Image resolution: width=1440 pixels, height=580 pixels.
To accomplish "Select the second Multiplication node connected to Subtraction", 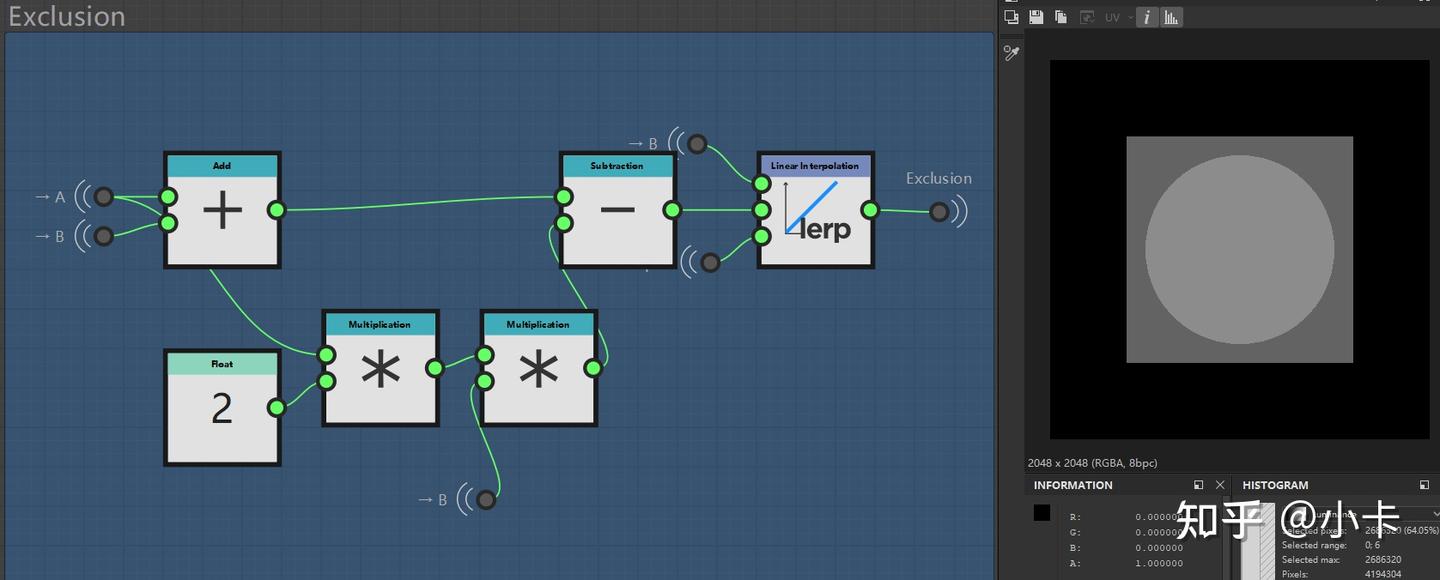I will 538,368.
